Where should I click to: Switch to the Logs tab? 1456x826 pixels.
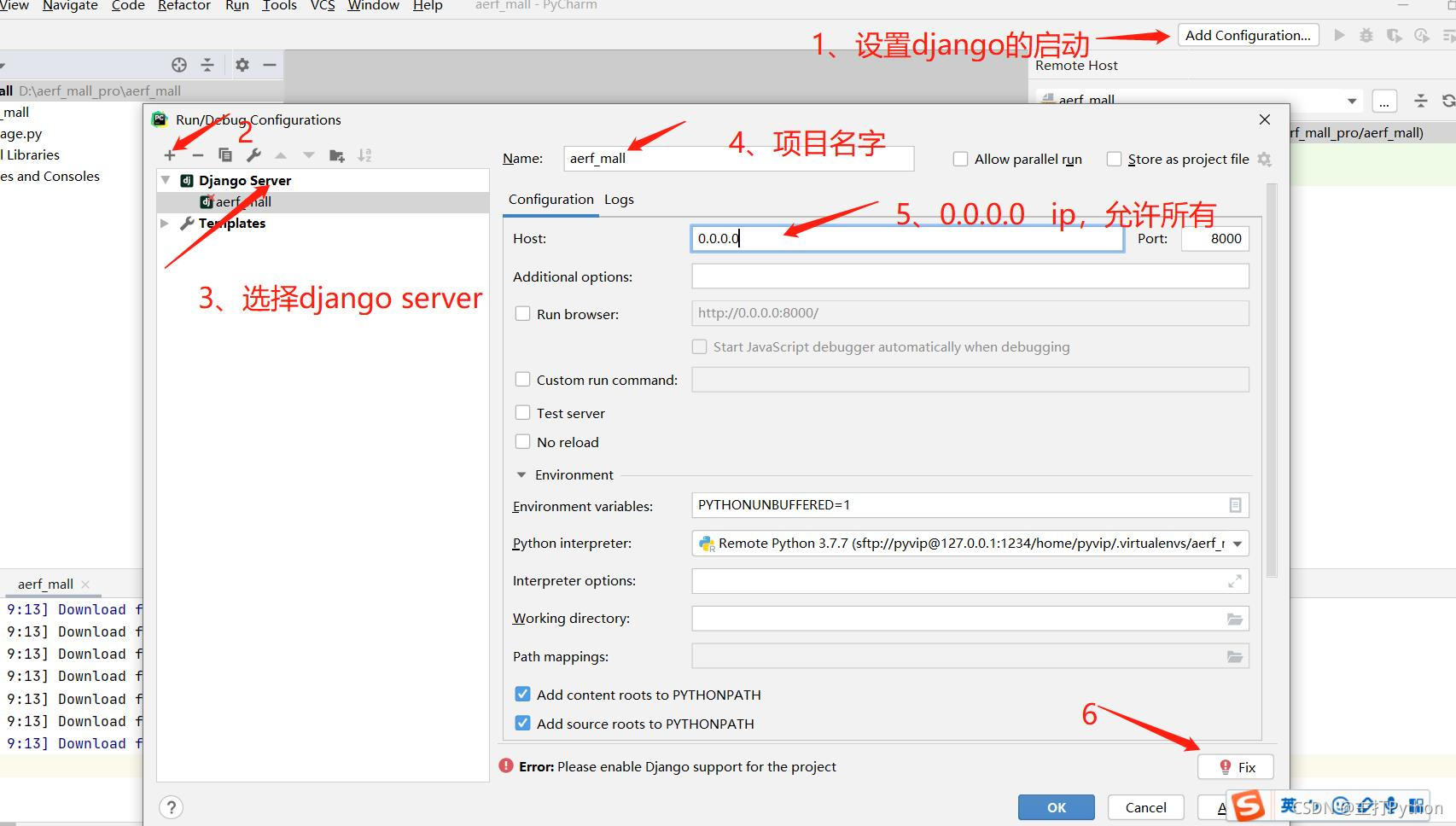pyautogui.click(x=619, y=200)
